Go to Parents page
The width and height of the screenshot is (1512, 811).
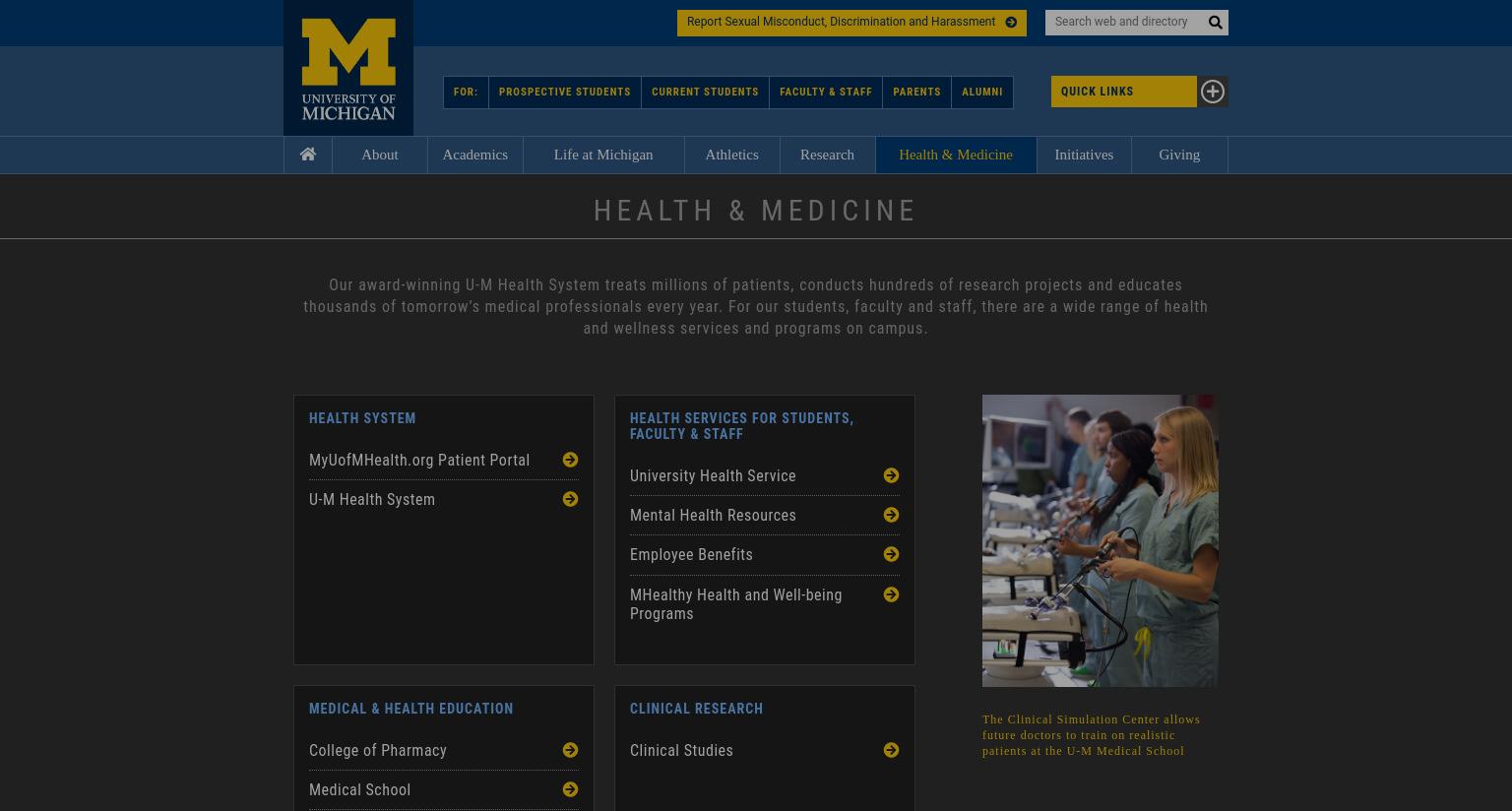tap(916, 93)
